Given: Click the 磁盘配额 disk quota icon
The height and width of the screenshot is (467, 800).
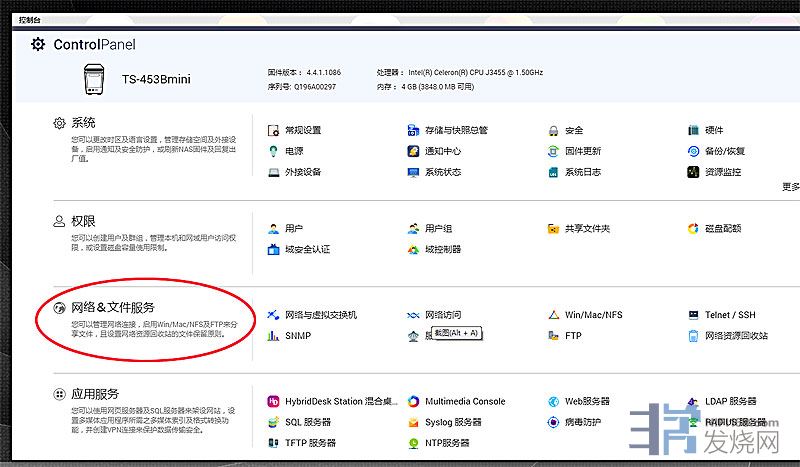Looking at the screenshot, I should 693,229.
